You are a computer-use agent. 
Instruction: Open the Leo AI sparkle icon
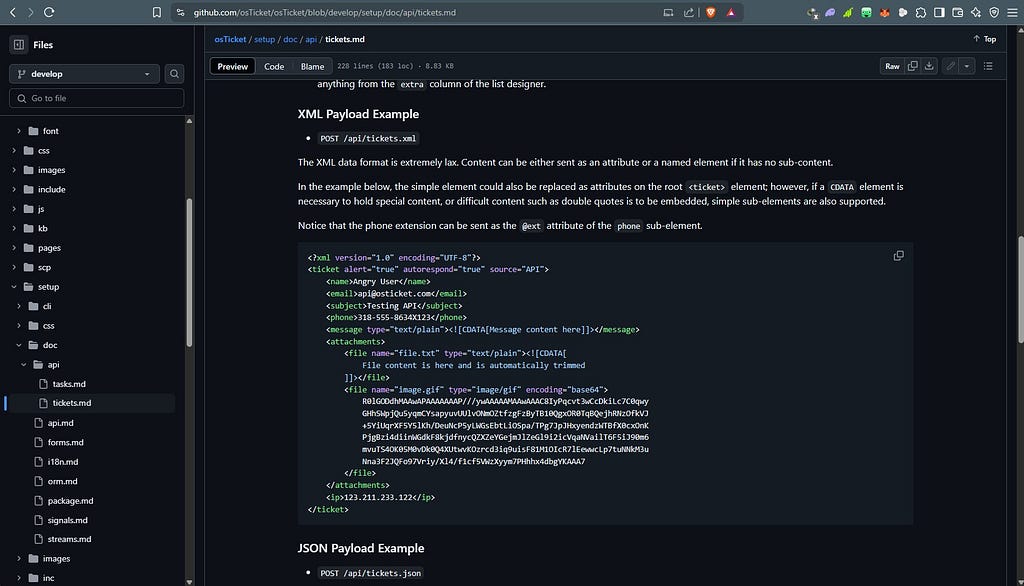[976, 12]
